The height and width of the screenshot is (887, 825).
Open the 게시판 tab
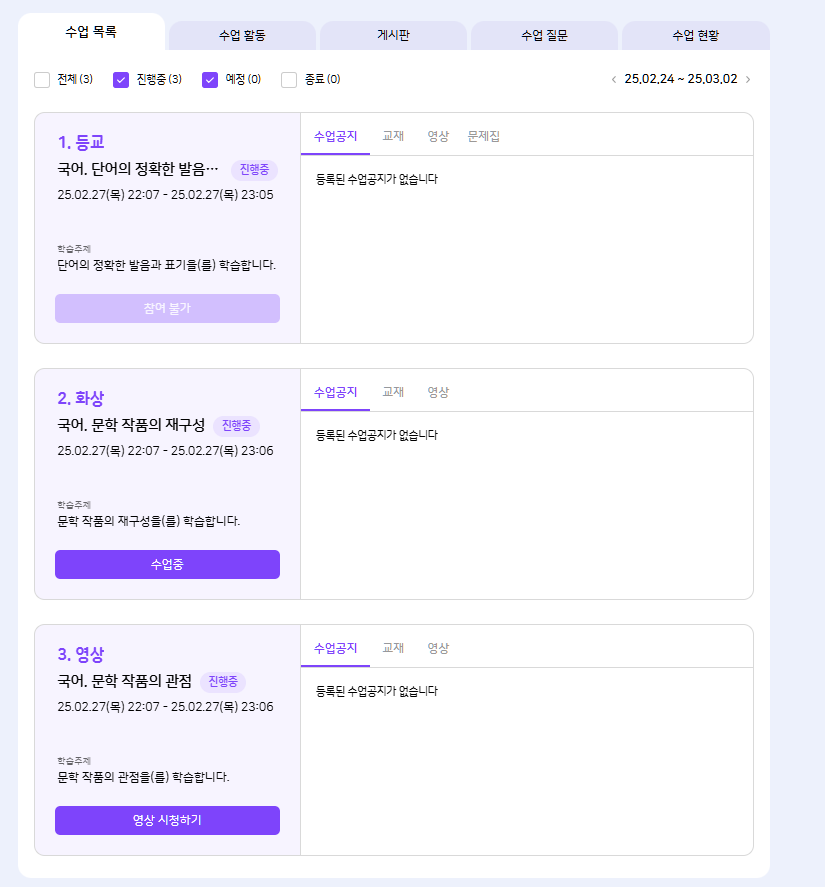point(393,35)
